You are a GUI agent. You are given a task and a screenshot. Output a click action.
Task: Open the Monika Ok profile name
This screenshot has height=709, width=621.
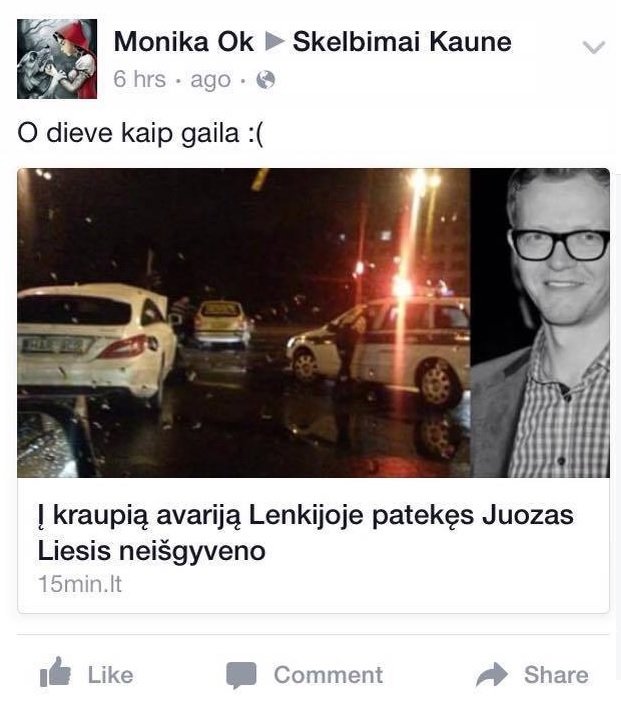184,42
